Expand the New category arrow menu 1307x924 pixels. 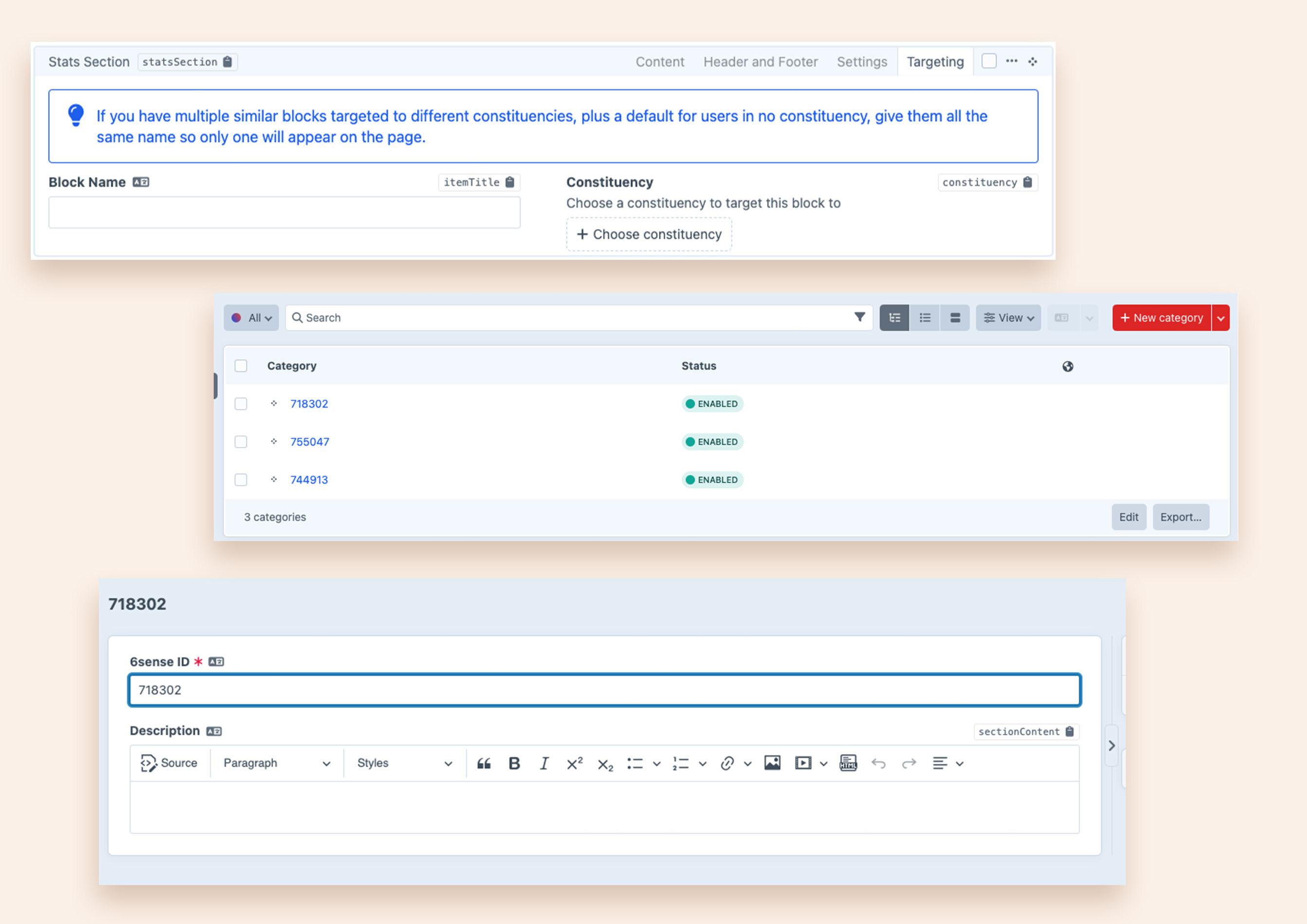click(1220, 317)
